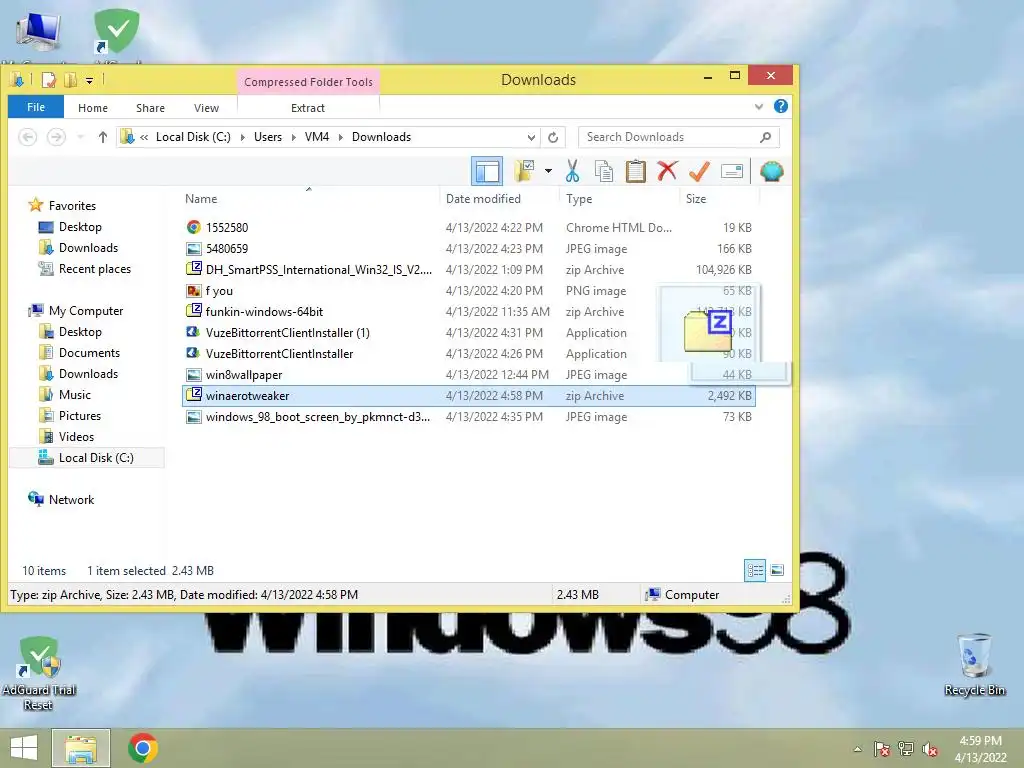Image resolution: width=1024 pixels, height=768 pixels.
Task: Select the DH_SmartPSS_International zip archive
Action: point(469,270)
